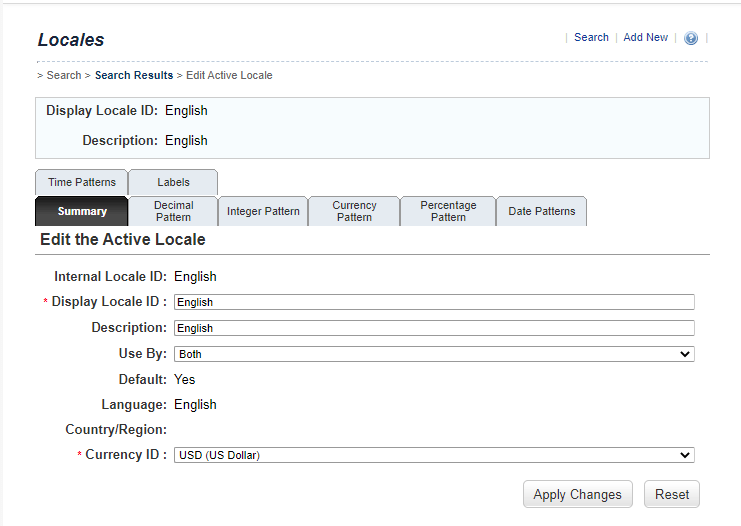Return to Search Results breadcrumb
The width and height of the screenshot is (741, 526).
tap(134, 75)
